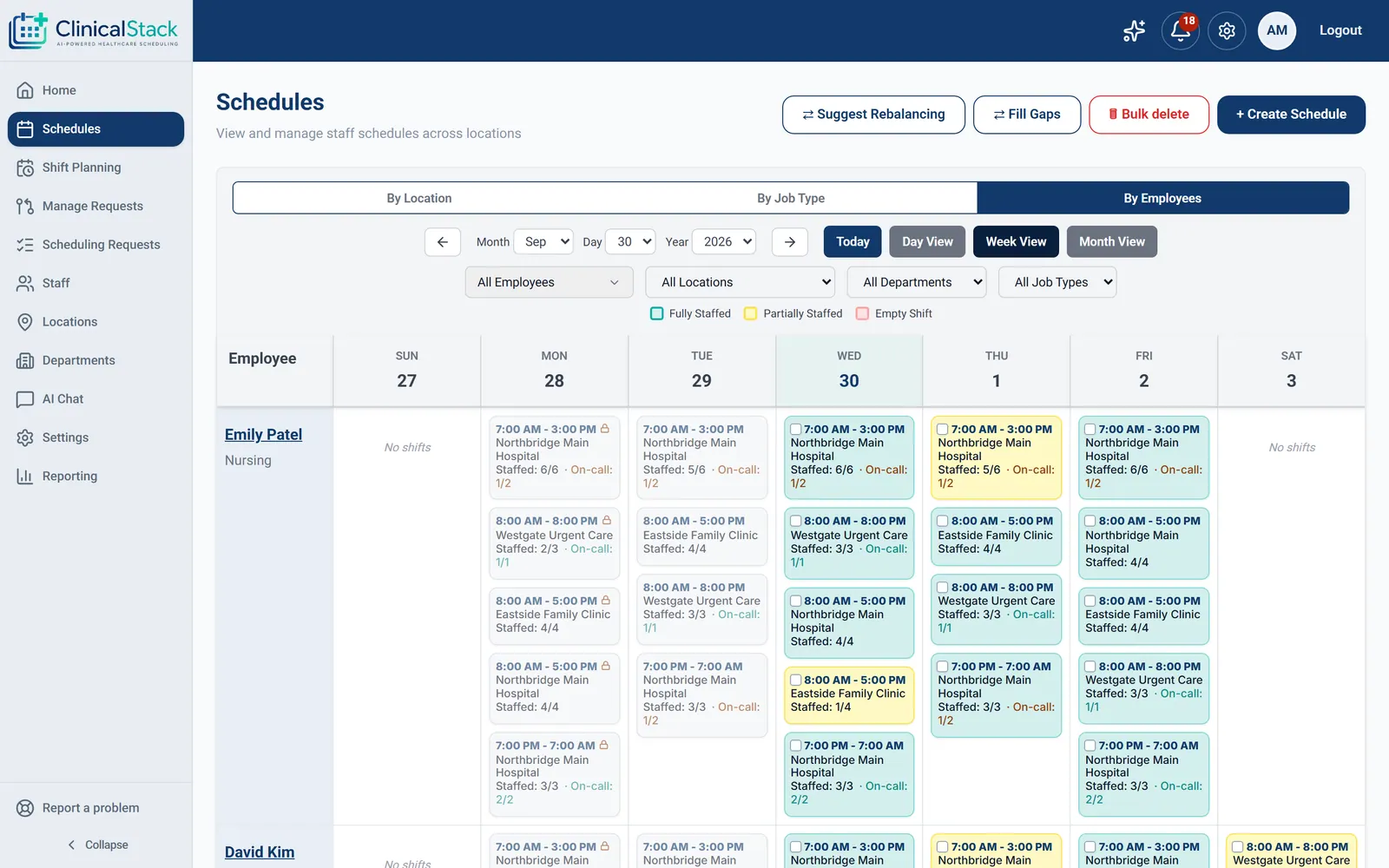Open the All Locations dropdown
Screen dimensions: 1389x868
(x=740, y=282)
